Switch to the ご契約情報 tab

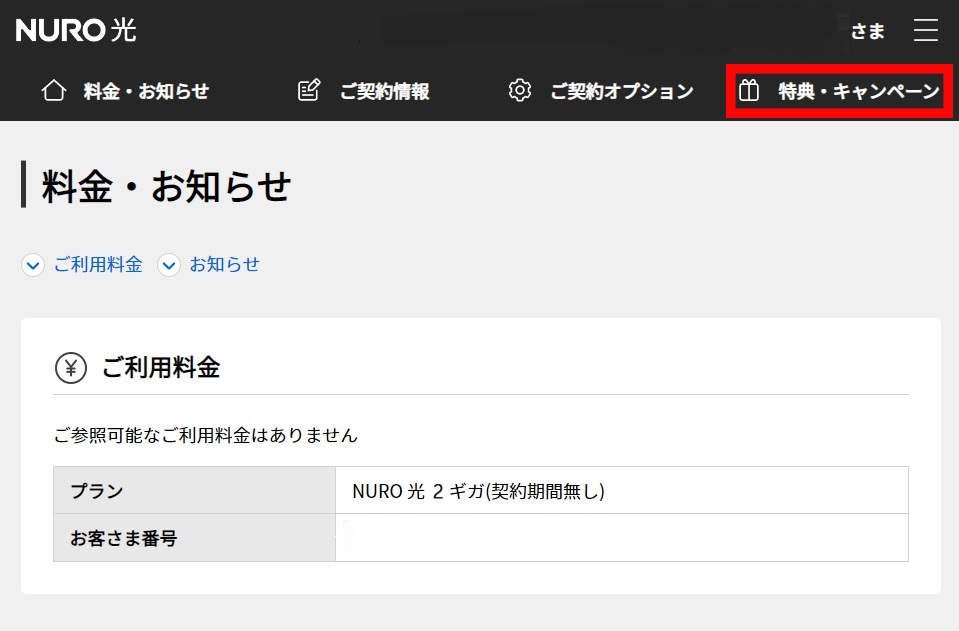pyautogui.click(x=384, y=92)
